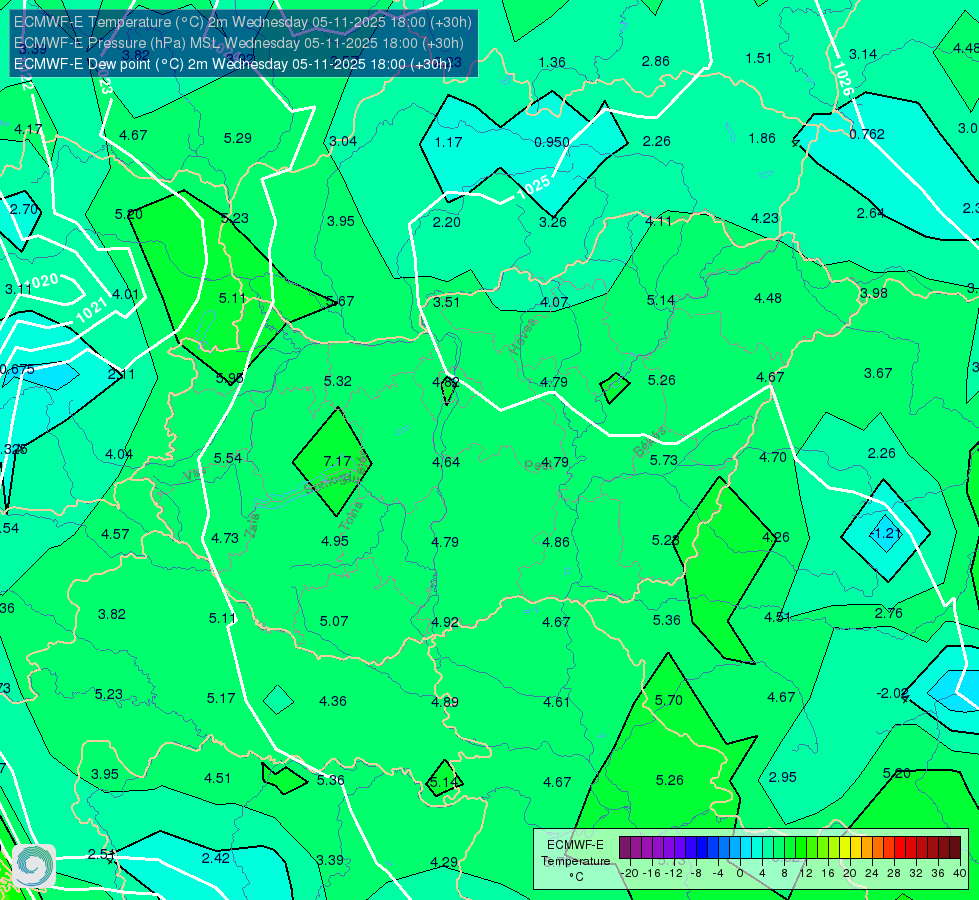This screenshot has height=900, width=979.
Task: Click the 5.54 temperature value
Action: pyautogui.click(x=228, y=458)
